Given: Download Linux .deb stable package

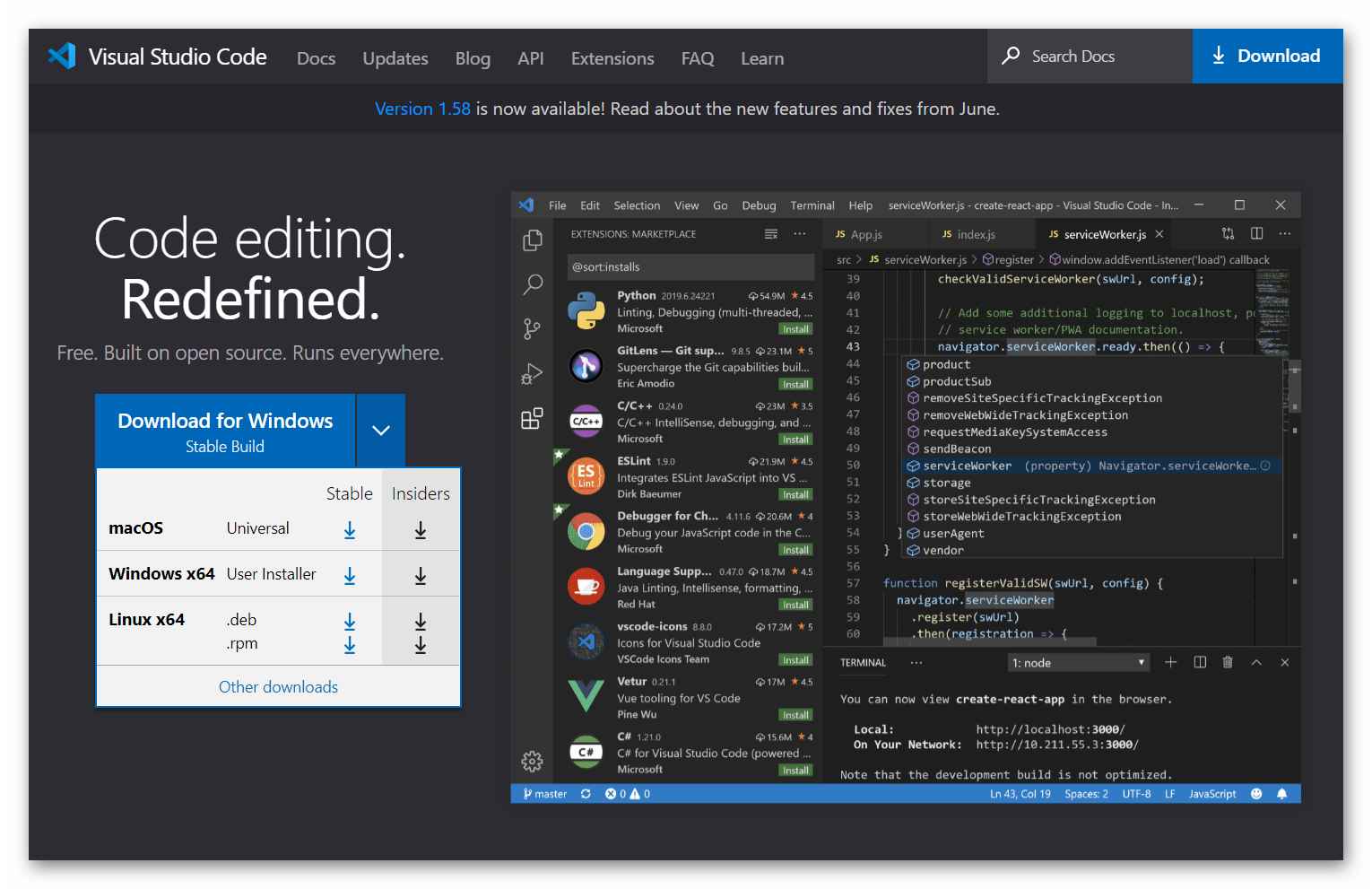Looking at the screenshot, I should click(350, 621).
